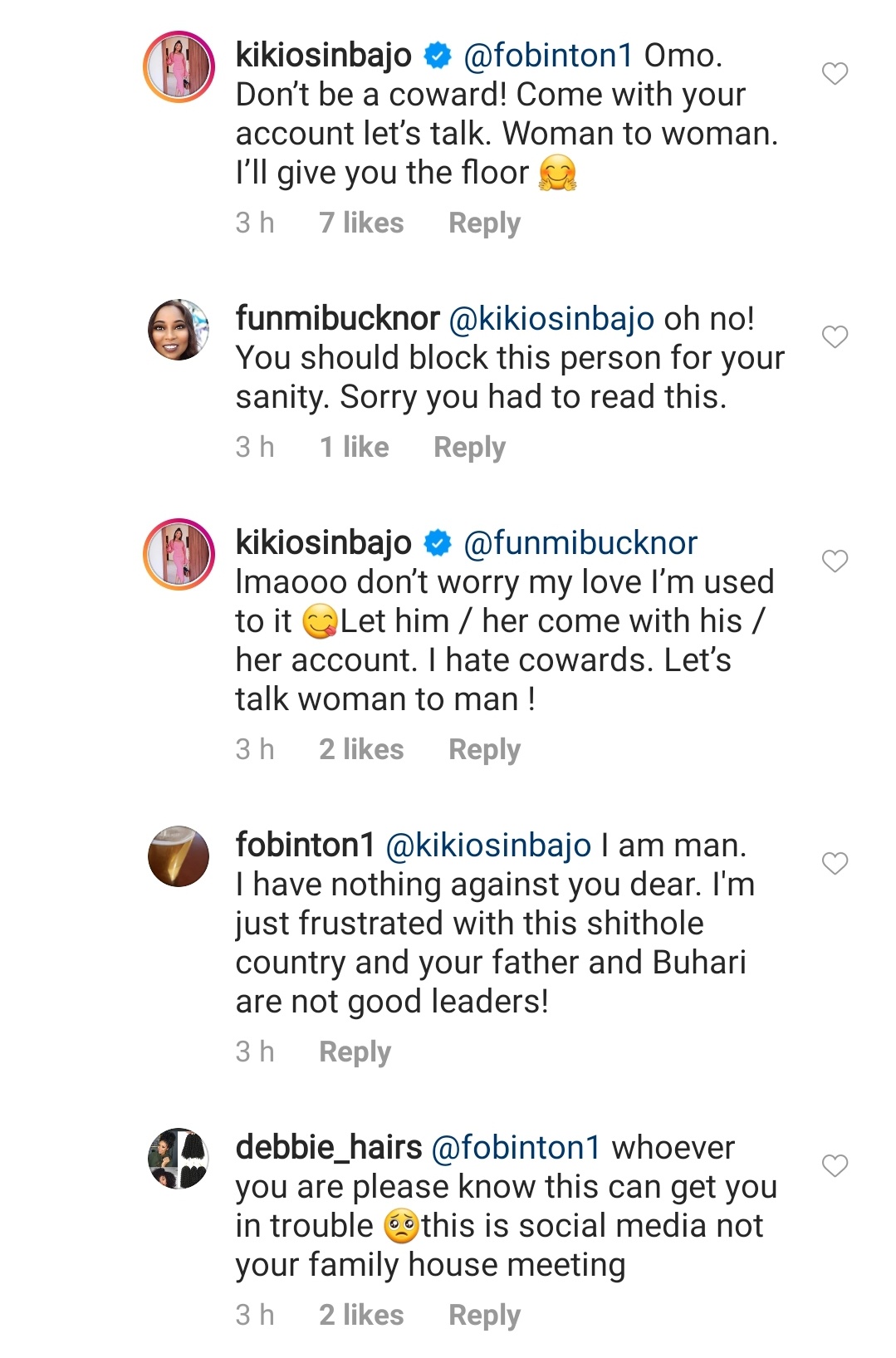Like kikiosinbajo's reply to funmibucknor
The height and width of the screenshot is (1358, 896).
(x=835, y=561)
